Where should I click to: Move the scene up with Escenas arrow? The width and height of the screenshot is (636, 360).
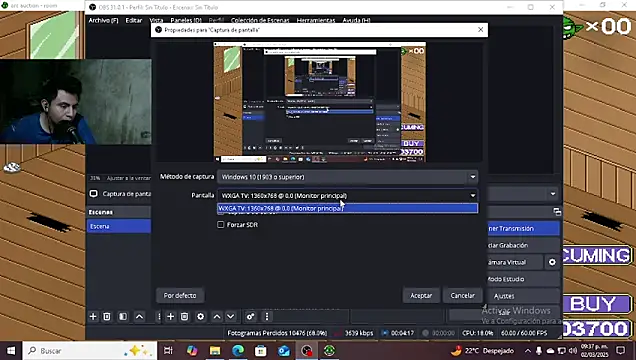pyautogui.click(x=139, y=317)
